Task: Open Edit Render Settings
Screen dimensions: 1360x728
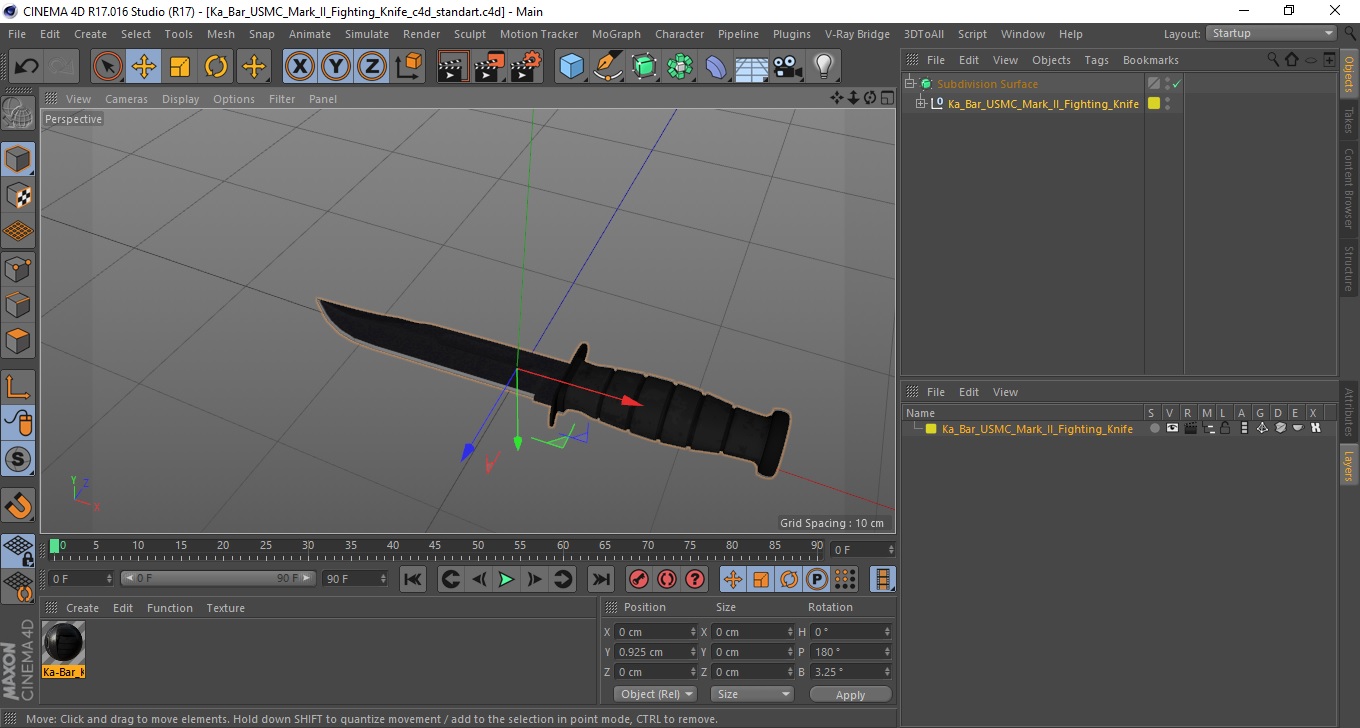Action: 526,67
